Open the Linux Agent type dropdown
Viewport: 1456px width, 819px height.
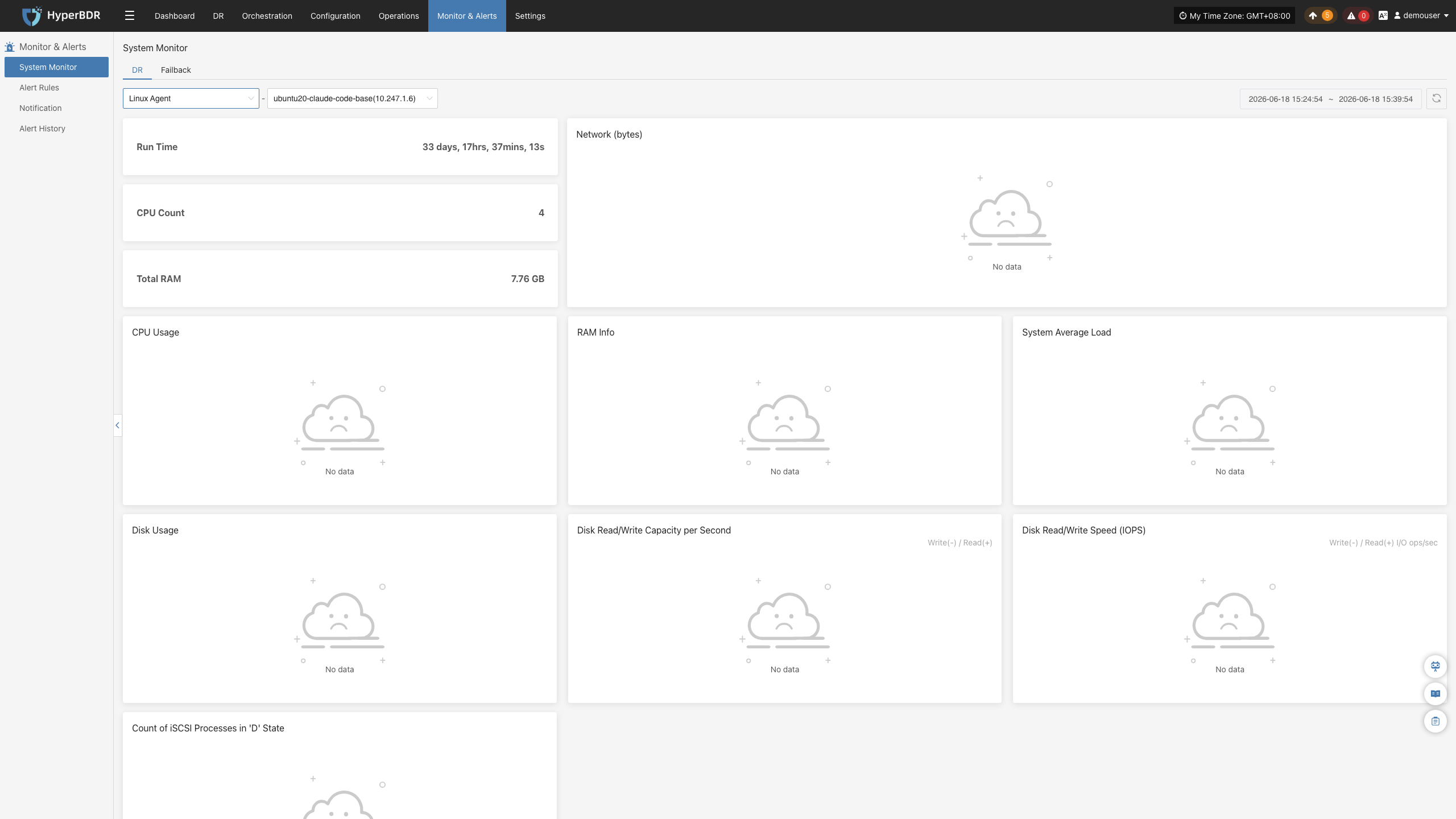(x=191, y=98)
